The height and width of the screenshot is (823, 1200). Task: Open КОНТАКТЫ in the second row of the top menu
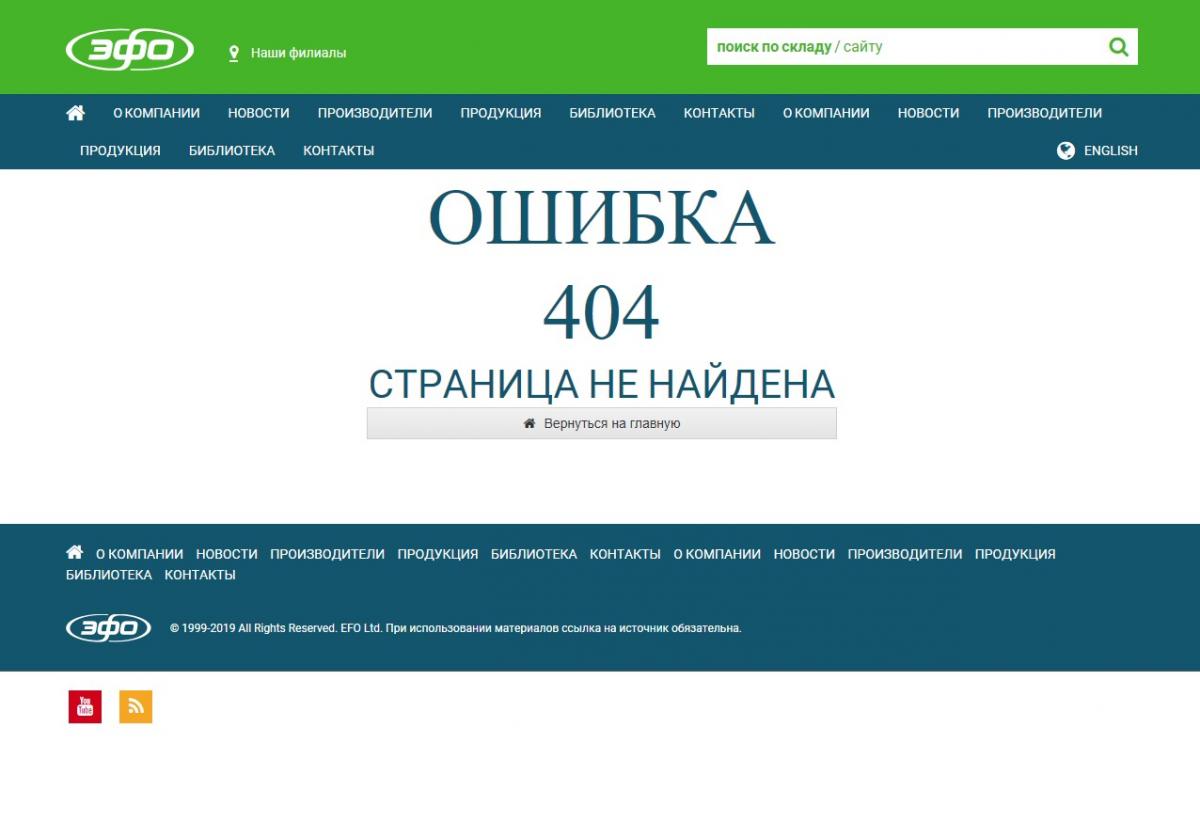tap(338, 151)
